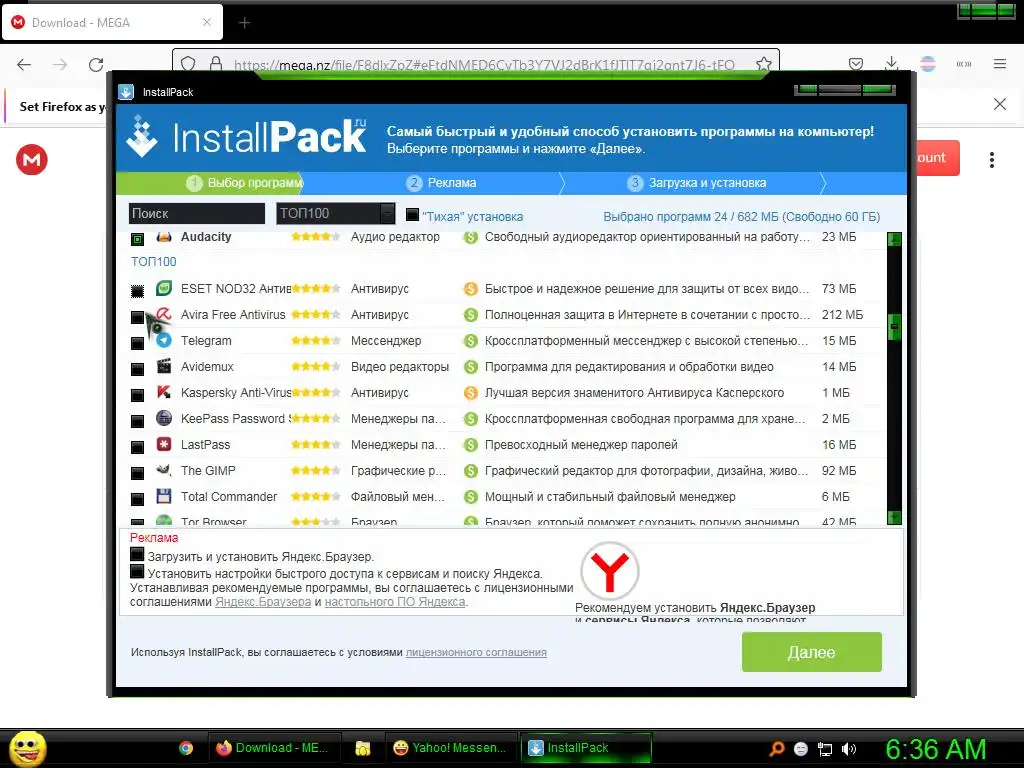Open Chrome from the taskbar
1024x768 pixels.
186,748
